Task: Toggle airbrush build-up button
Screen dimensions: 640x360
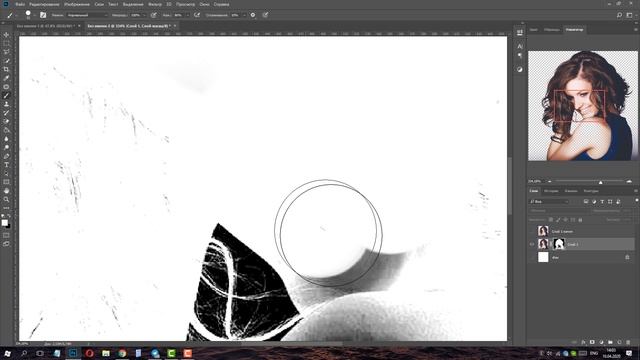Action: 197,15
